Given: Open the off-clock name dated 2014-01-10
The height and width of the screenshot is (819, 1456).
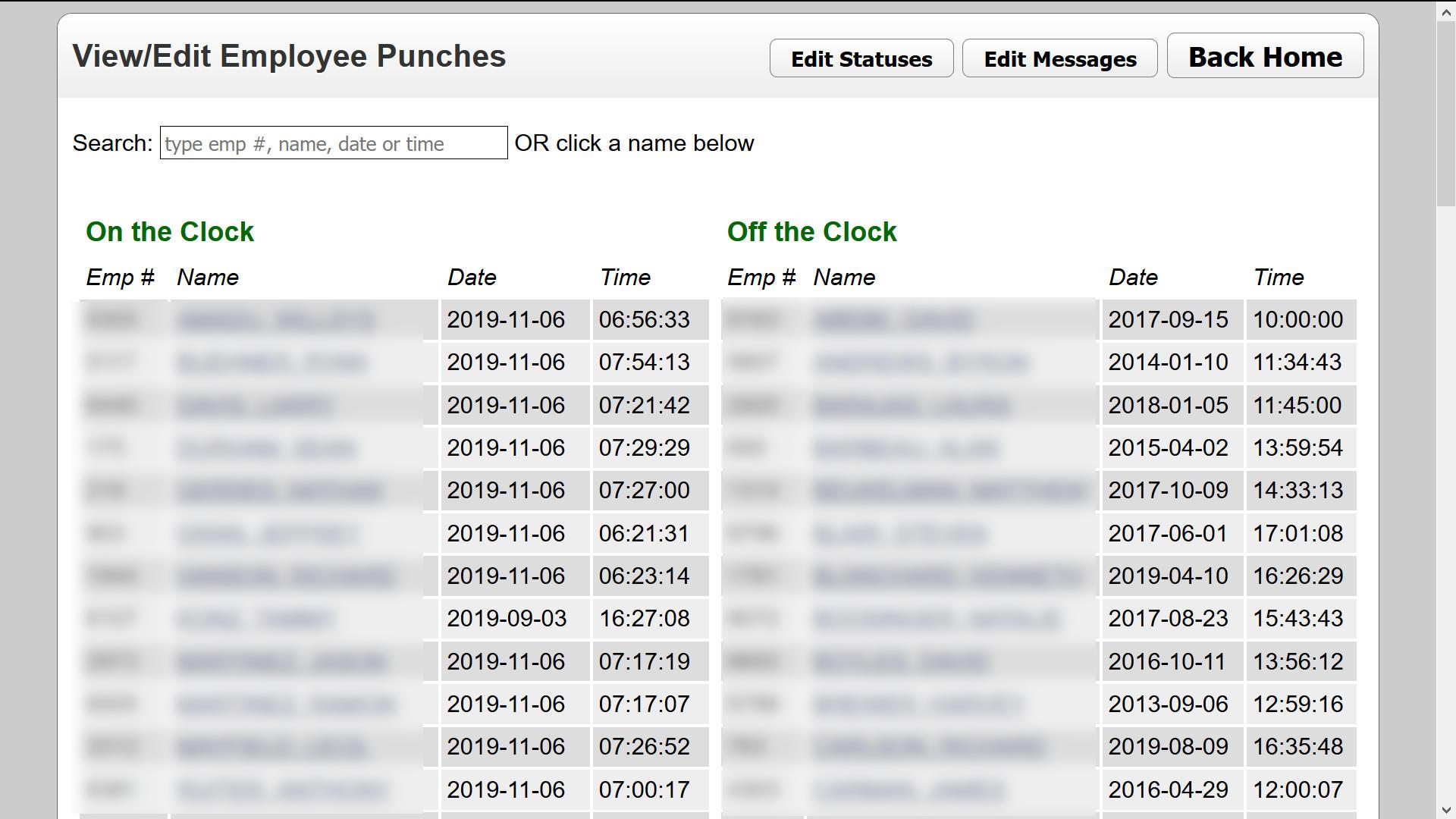Looking at the screenshot, I should pyautogui.click(x=921, y=362).
